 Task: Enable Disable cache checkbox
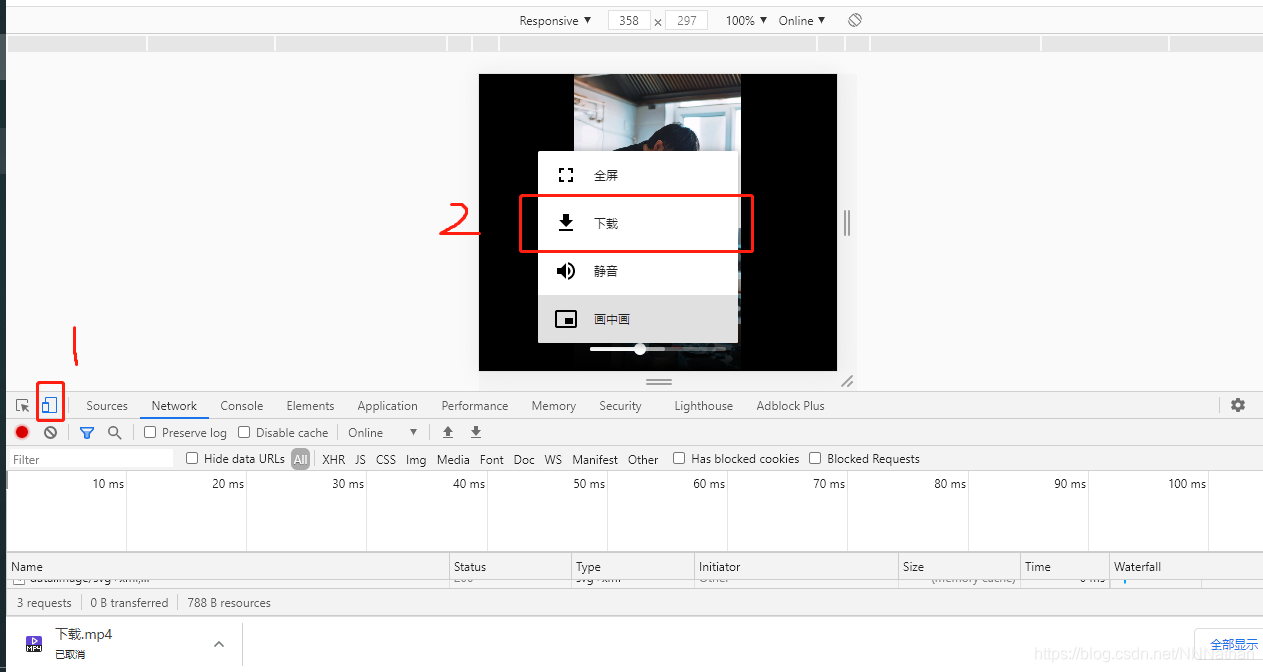point(244,432)
